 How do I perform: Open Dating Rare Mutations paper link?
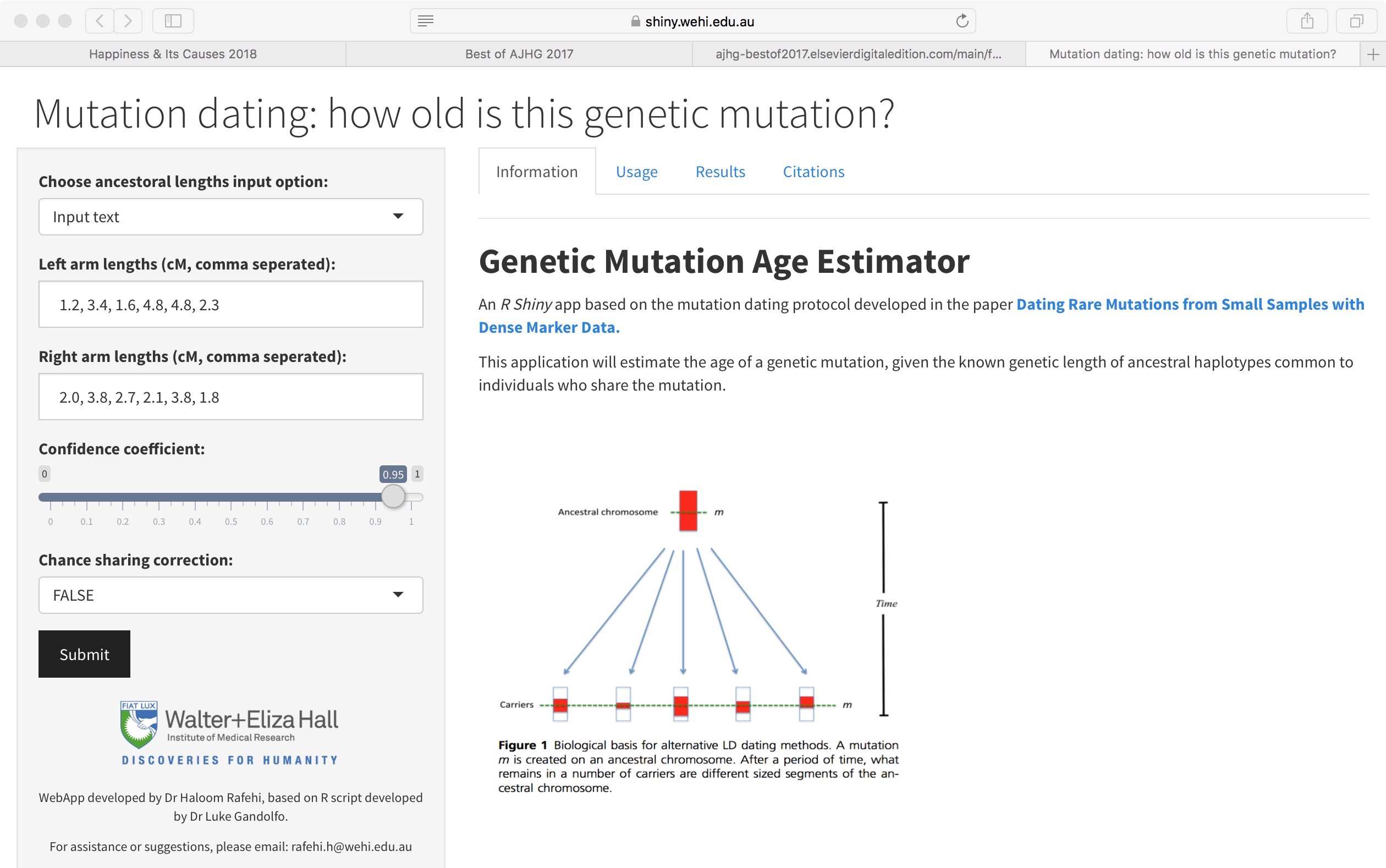[1190, 304]
